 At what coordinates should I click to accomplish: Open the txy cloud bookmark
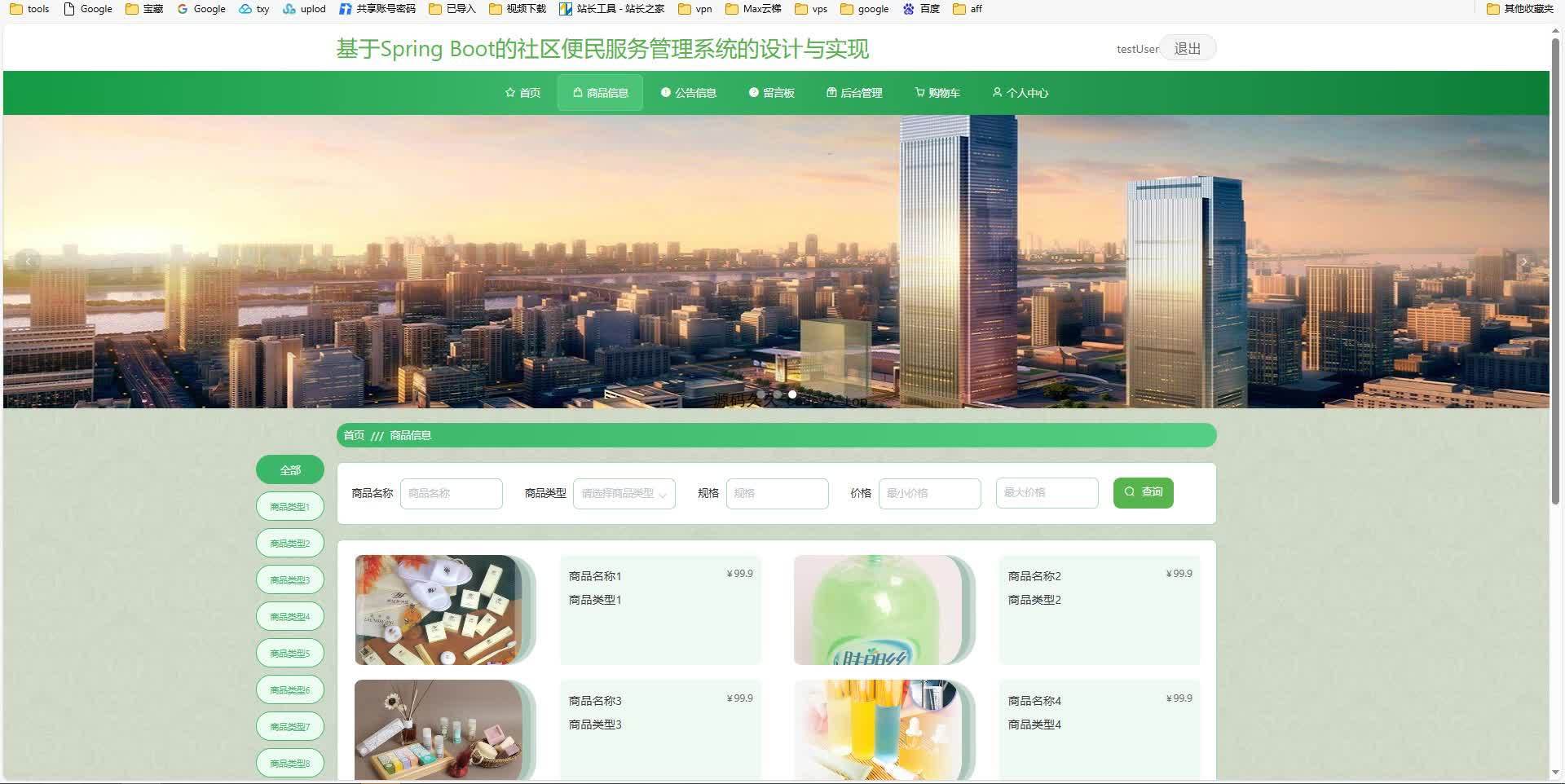coord(254,9)
